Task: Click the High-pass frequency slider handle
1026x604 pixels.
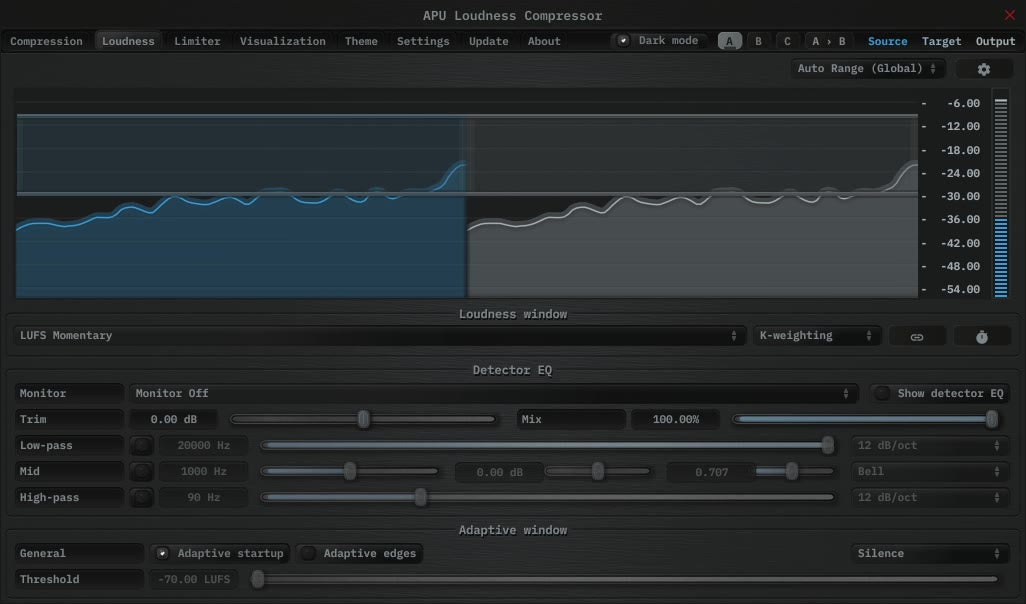Action: click(421, 497)
